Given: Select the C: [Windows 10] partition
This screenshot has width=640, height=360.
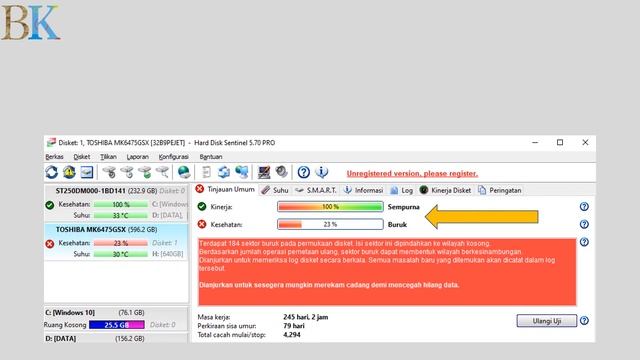Looking at the screenshot, I should point(116,318).
